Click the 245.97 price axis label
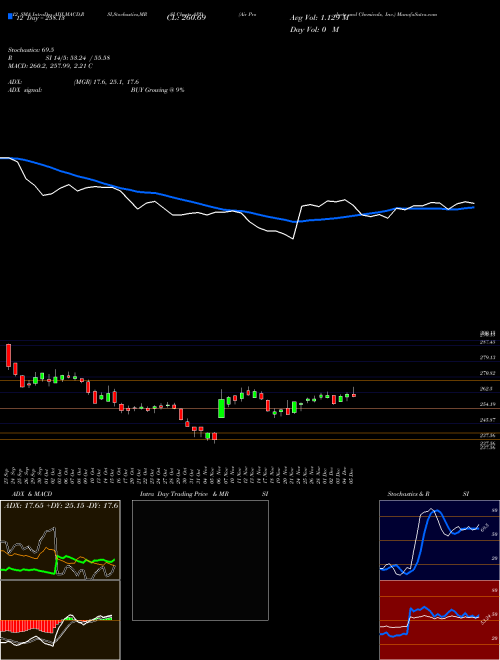 point(487,420)
